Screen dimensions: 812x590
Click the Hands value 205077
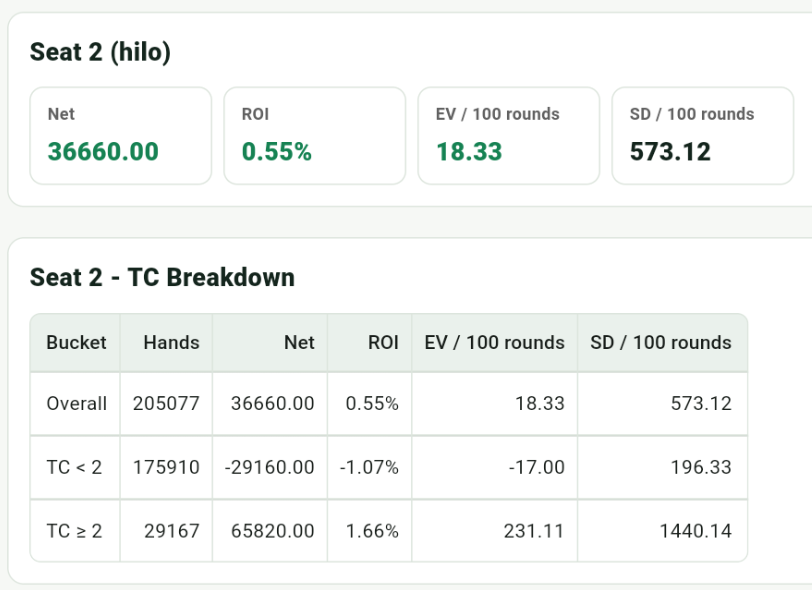(166, 404)
